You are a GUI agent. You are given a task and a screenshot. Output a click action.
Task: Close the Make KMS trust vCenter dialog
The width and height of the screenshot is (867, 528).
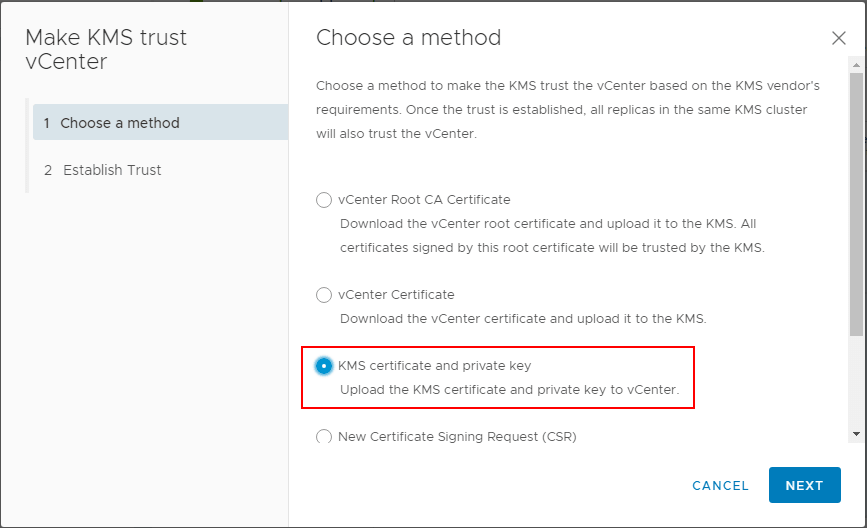(838, 38)
